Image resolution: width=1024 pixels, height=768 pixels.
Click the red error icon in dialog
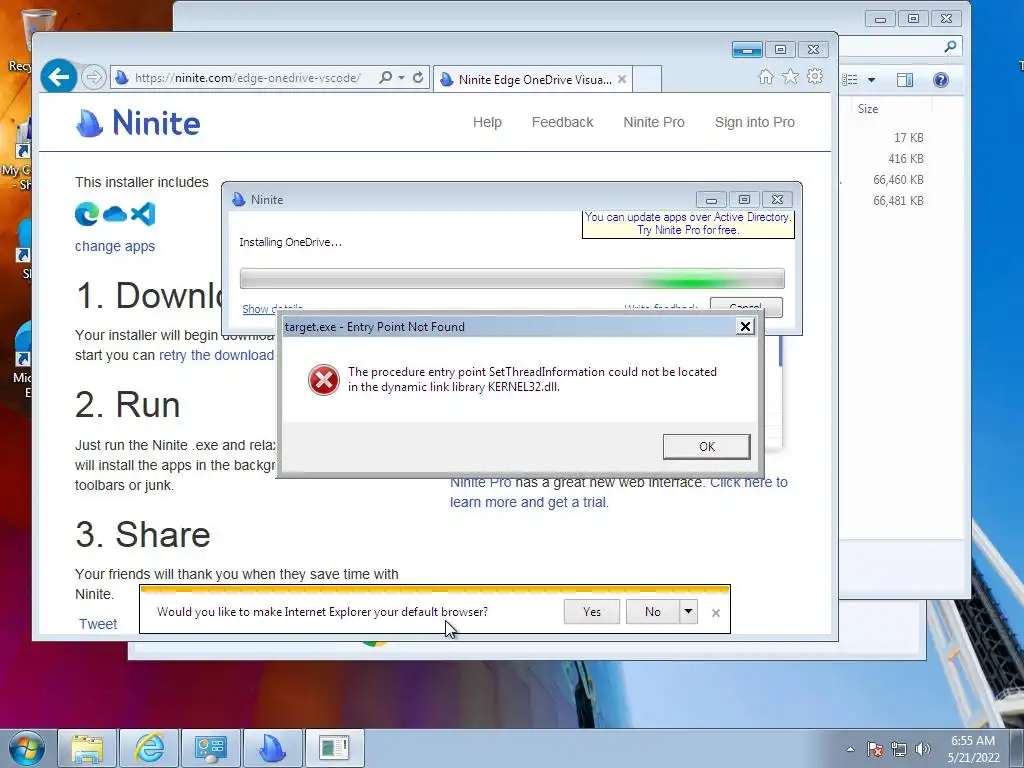324,379
